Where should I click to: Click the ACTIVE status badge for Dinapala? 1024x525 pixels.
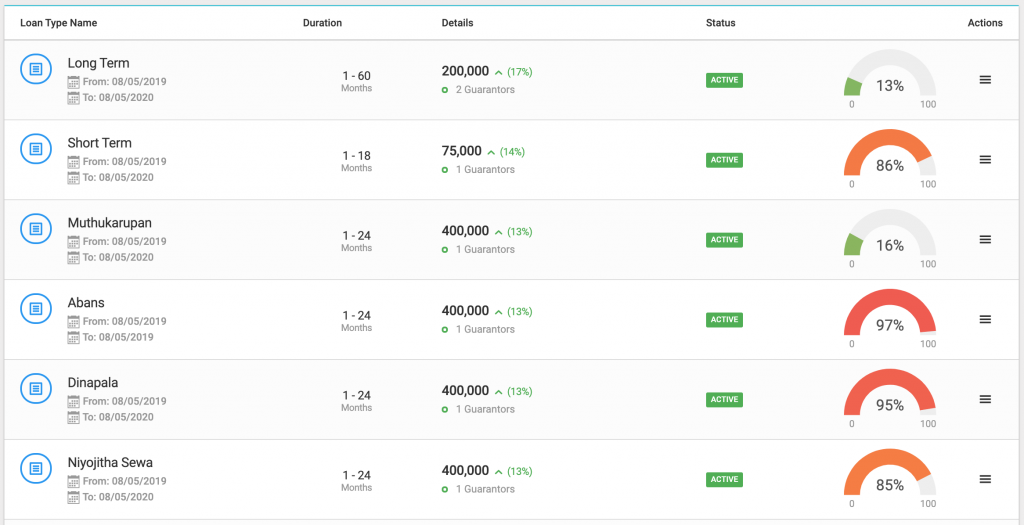pyautogui.click(x=724, y=400)
